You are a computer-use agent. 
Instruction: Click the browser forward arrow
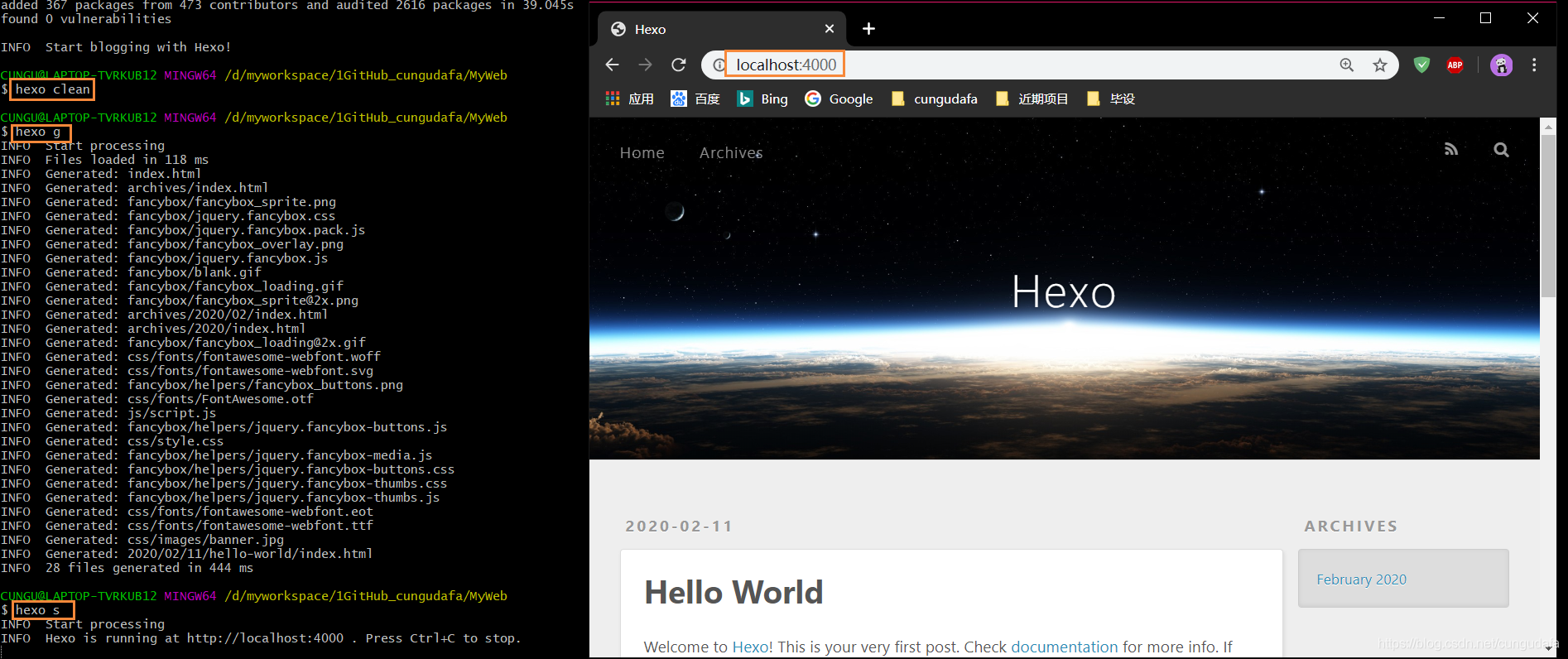[x=645, y=65]
